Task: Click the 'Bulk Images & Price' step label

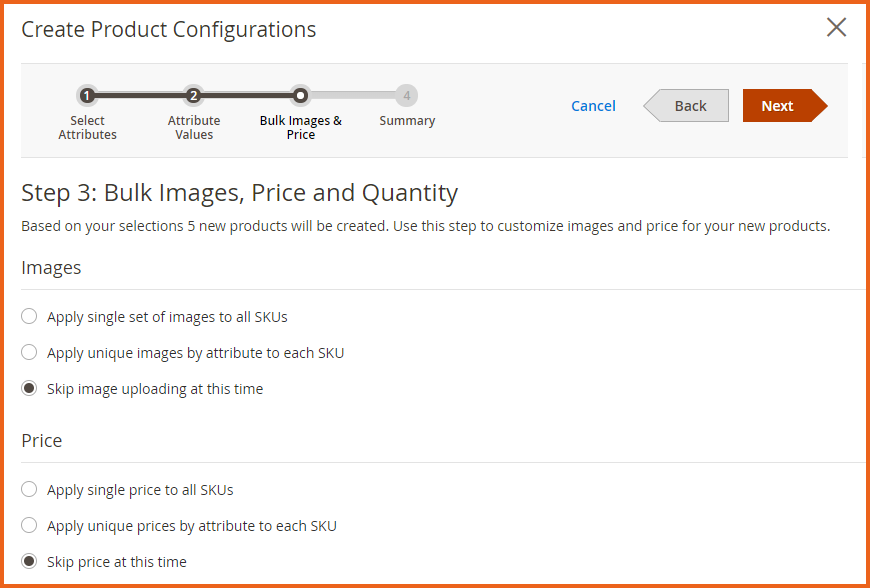Action: point(300,127)
